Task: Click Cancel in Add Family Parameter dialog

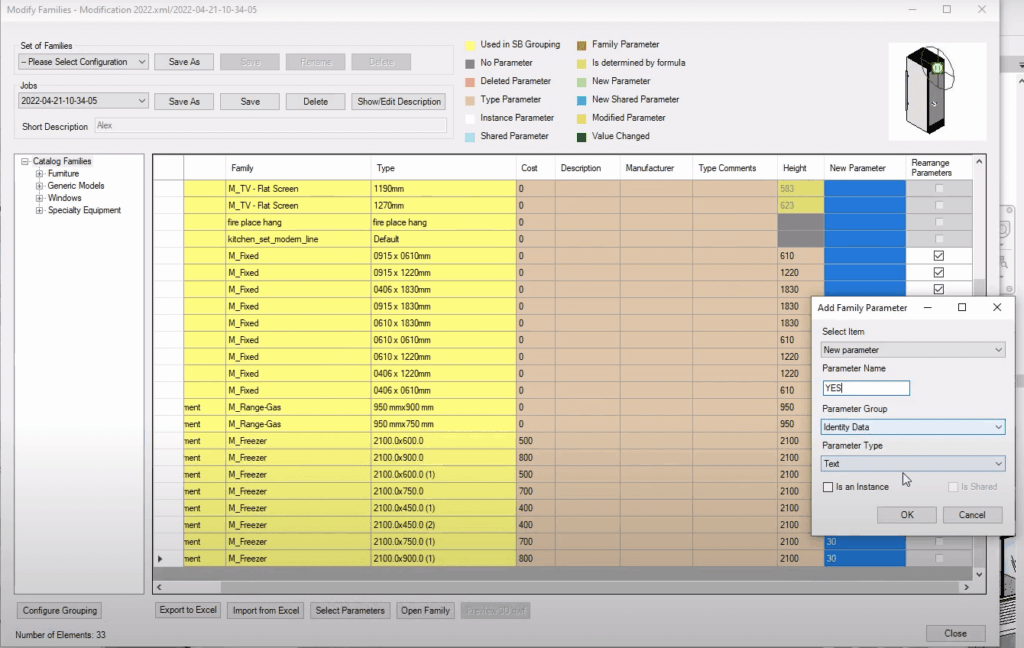Action: pos(972,515)
